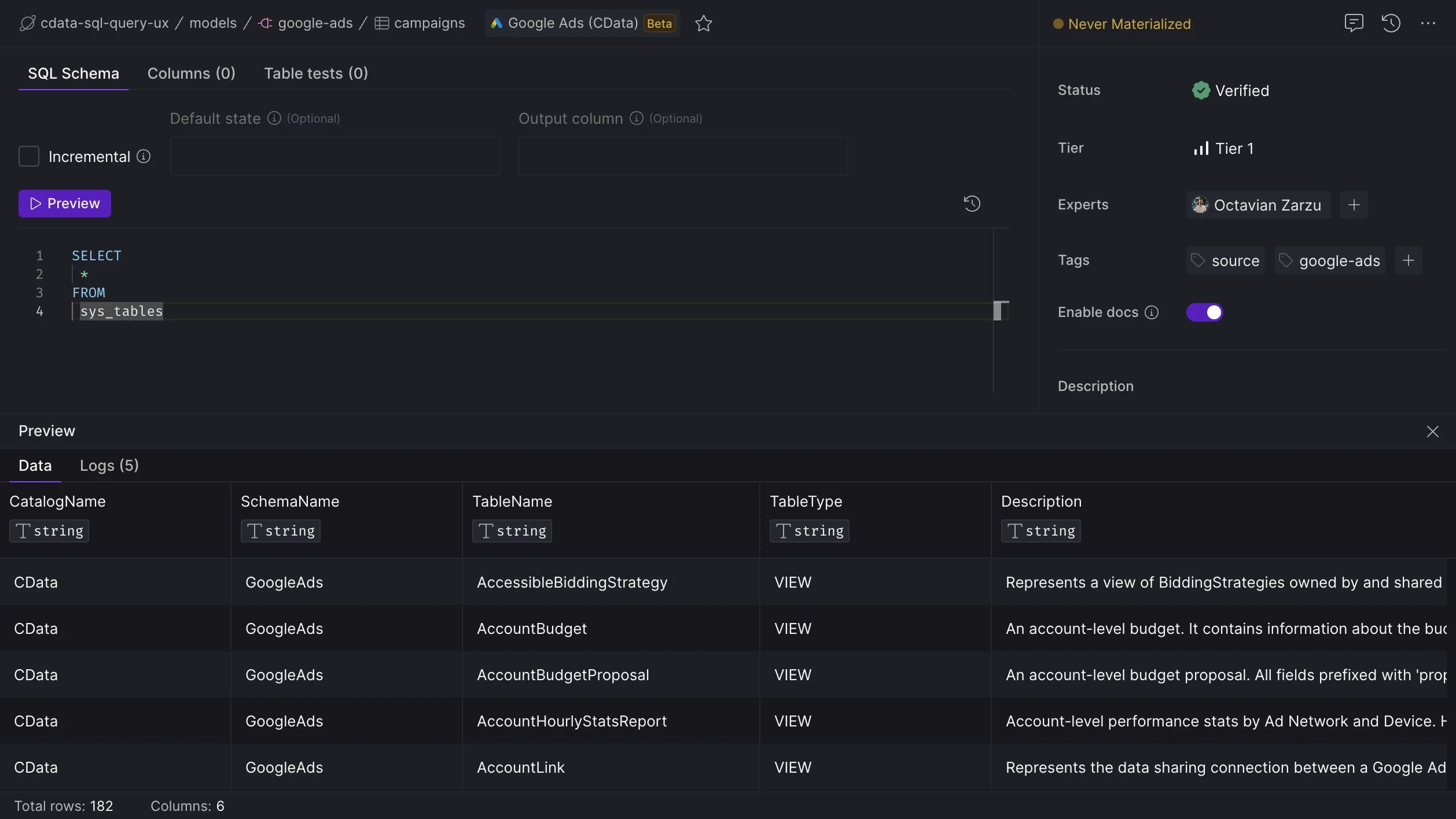Open the Logs (5) tab
The height and width of the screenshot is (819, 1456).
(109, 466)
